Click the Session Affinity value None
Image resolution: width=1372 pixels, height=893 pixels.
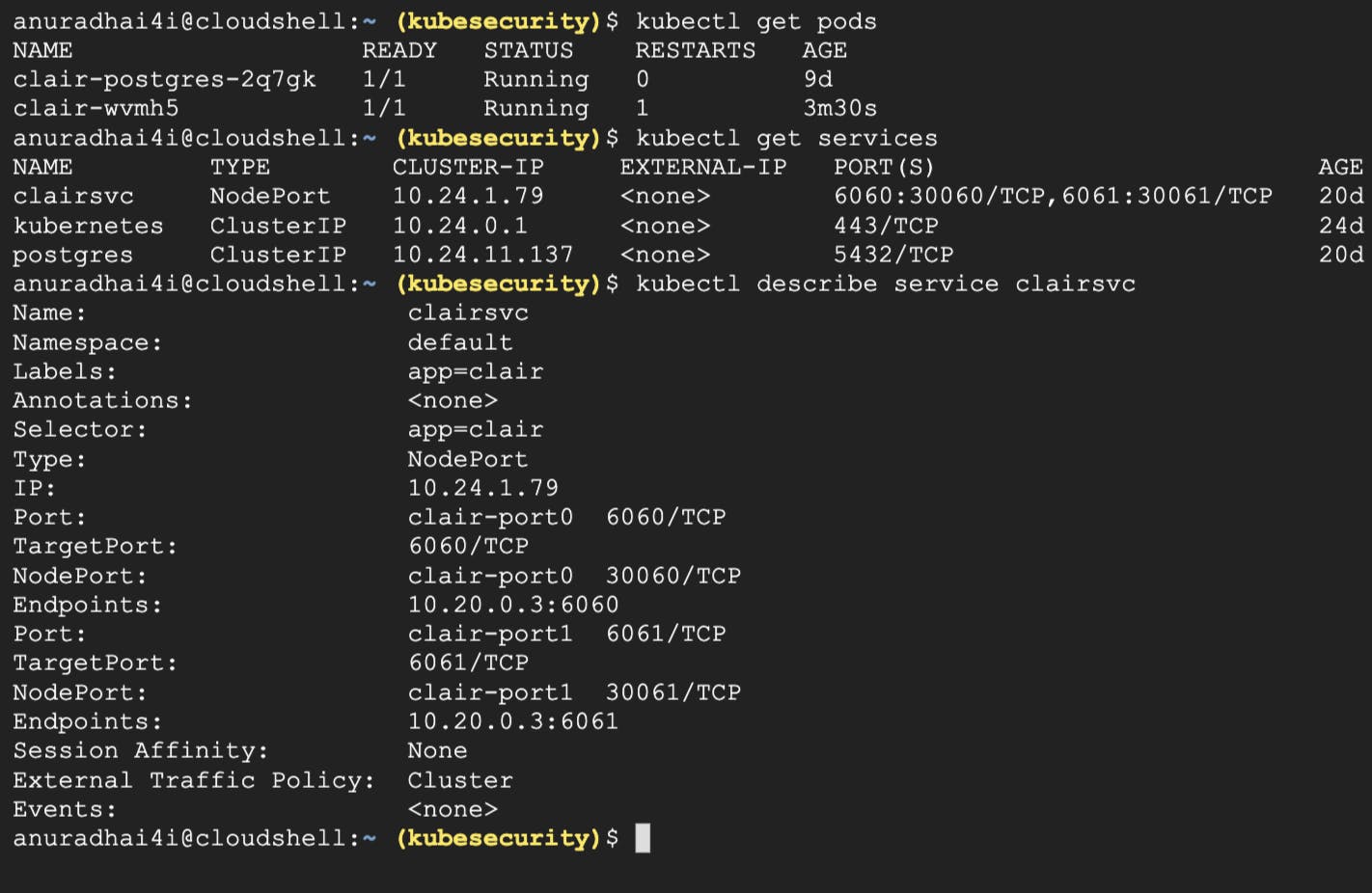(x=437, y=750)
